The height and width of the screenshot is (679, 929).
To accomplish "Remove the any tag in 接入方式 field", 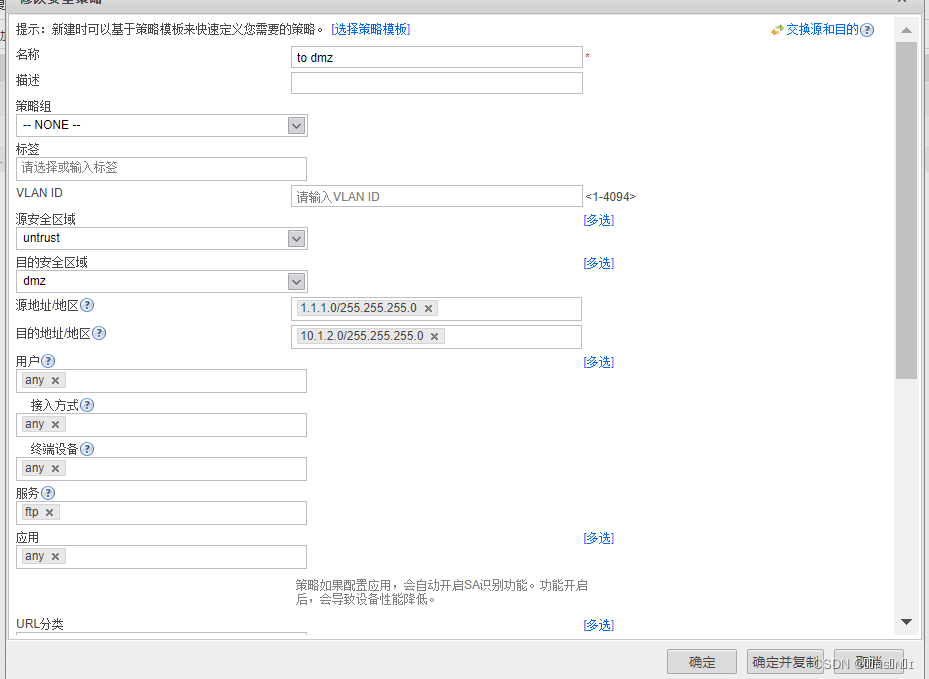I will [55, 424].
